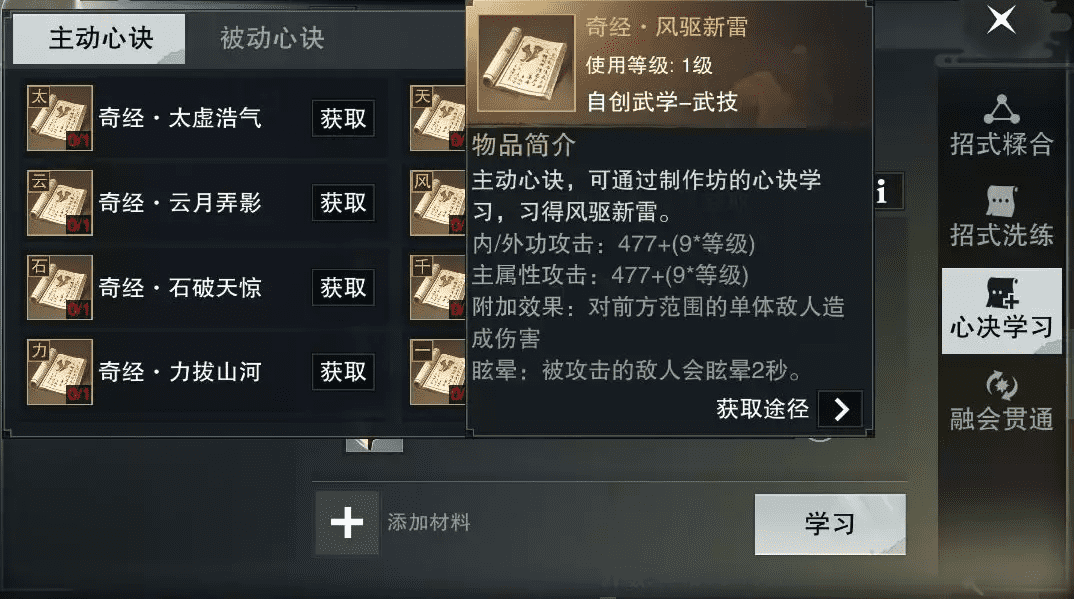Click 获取 for 奇经·云月弄影
The image size is (1074, 599).
pyautogui.click(x=343, y=203)
